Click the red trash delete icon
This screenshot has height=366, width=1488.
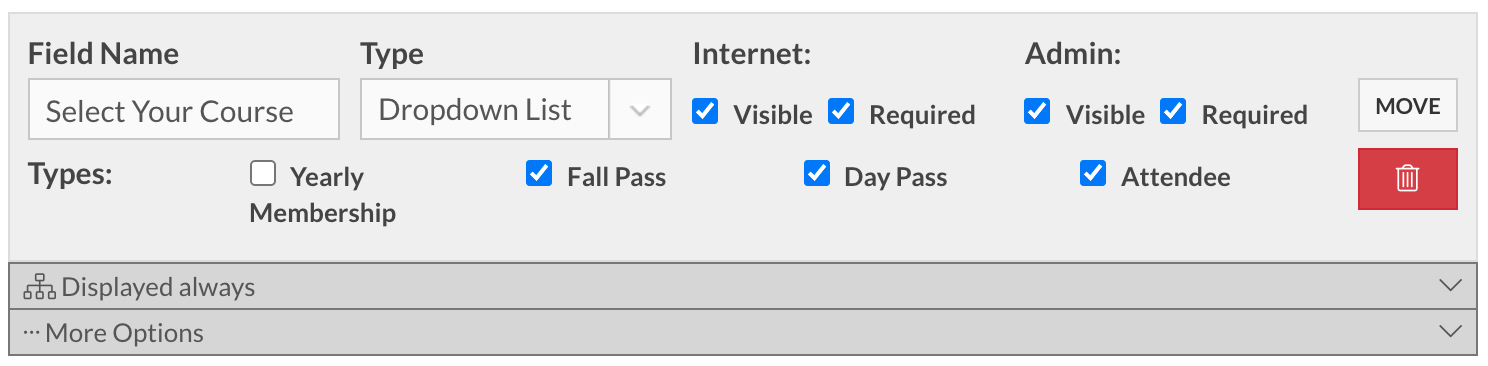[x=1407, y=179]
